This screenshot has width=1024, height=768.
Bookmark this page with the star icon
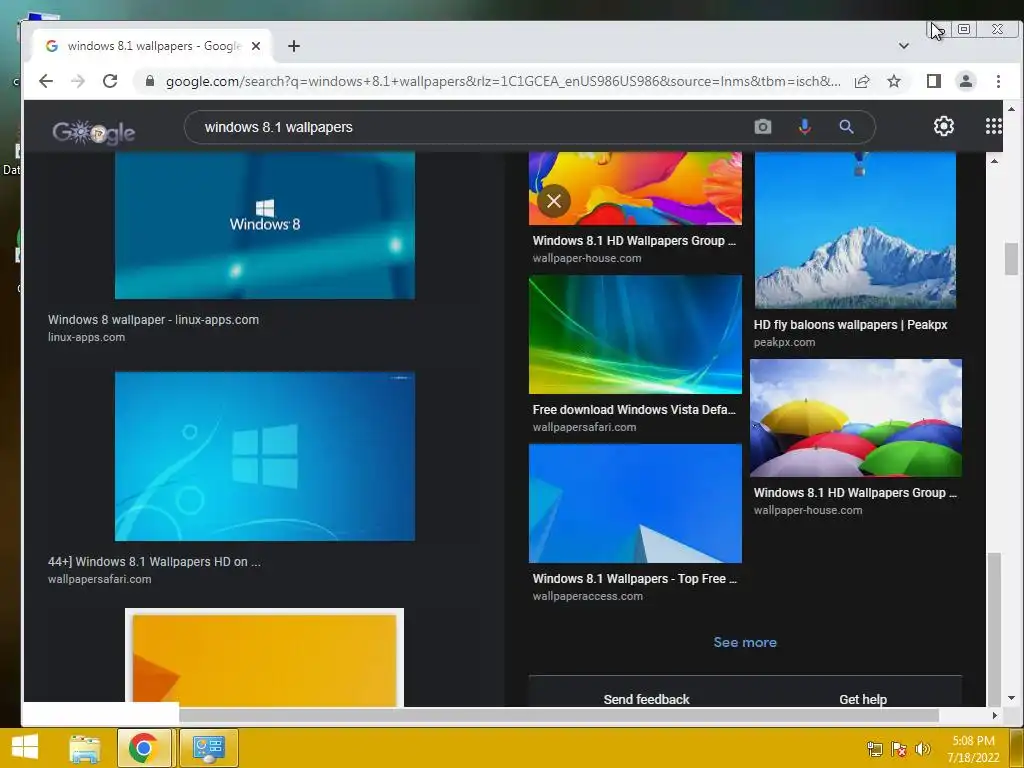click(x=894, y=81)
